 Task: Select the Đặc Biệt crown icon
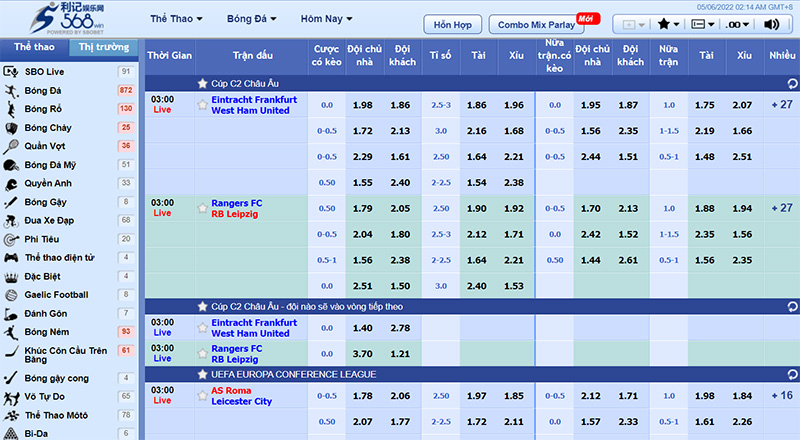tap(11, 277)
